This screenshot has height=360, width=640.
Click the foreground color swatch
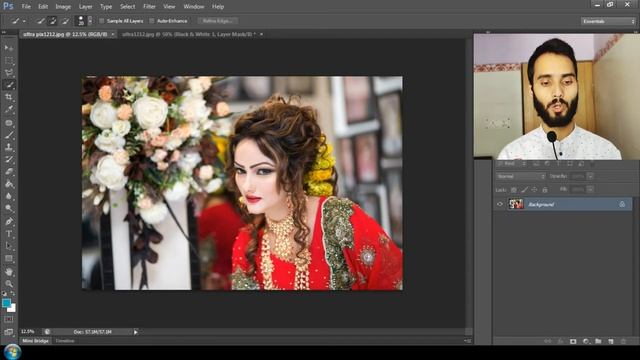point(6,303)
